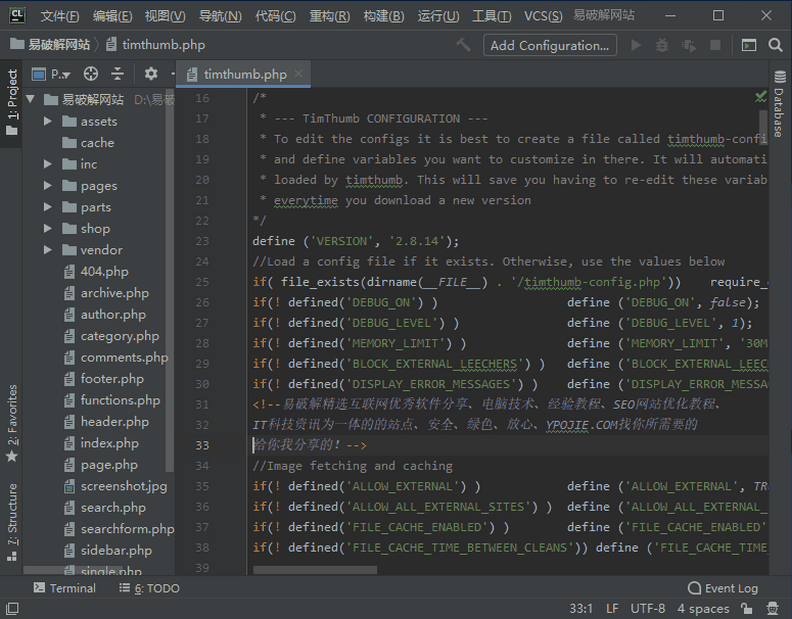Click the project tree vertical scrollbar
Image resolution: width=792 pixels, height=619 pixels.
(x=170, y=281)
